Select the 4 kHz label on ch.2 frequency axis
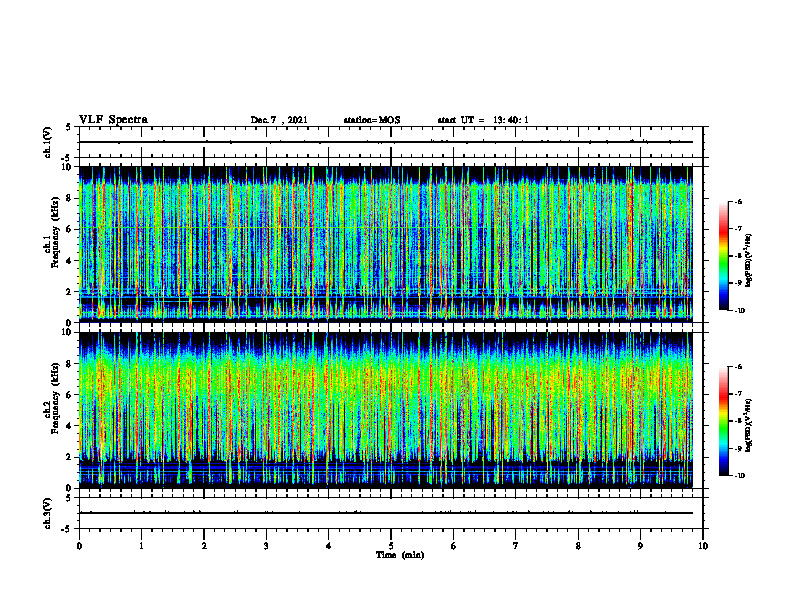792x612 pixels. [70, 426]
